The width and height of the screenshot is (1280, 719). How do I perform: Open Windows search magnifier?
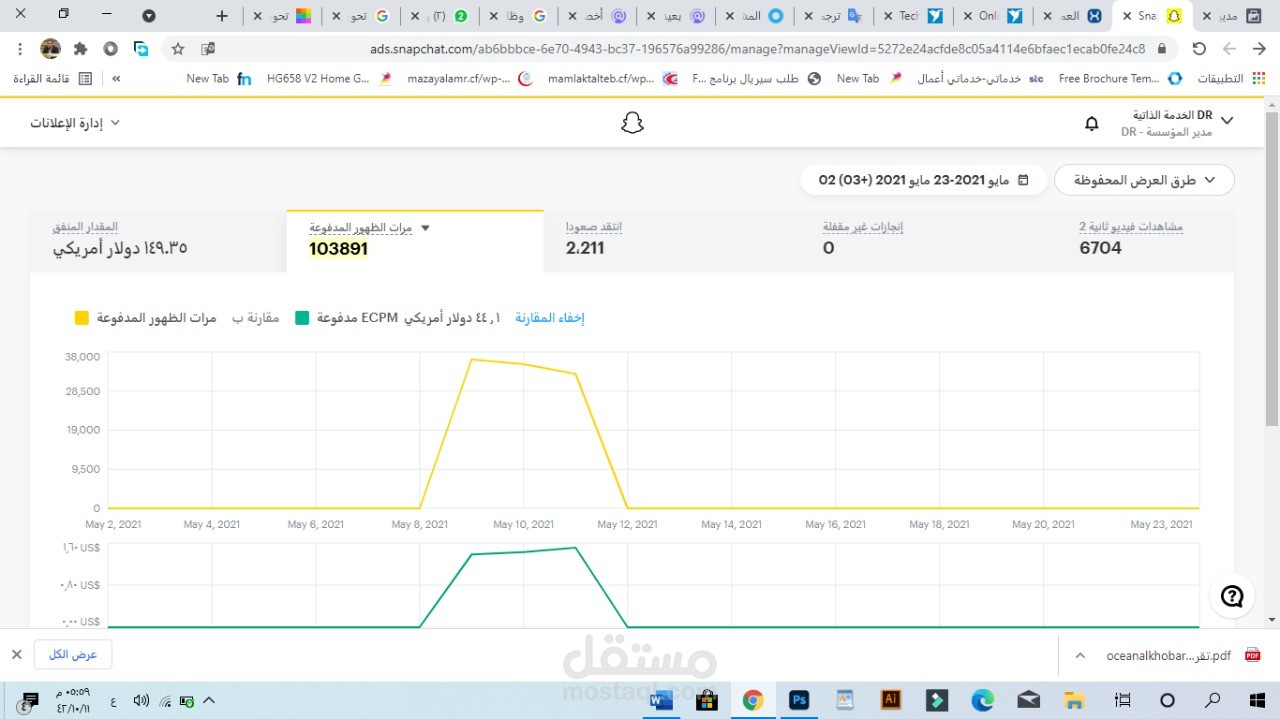tap(1212, 700)
